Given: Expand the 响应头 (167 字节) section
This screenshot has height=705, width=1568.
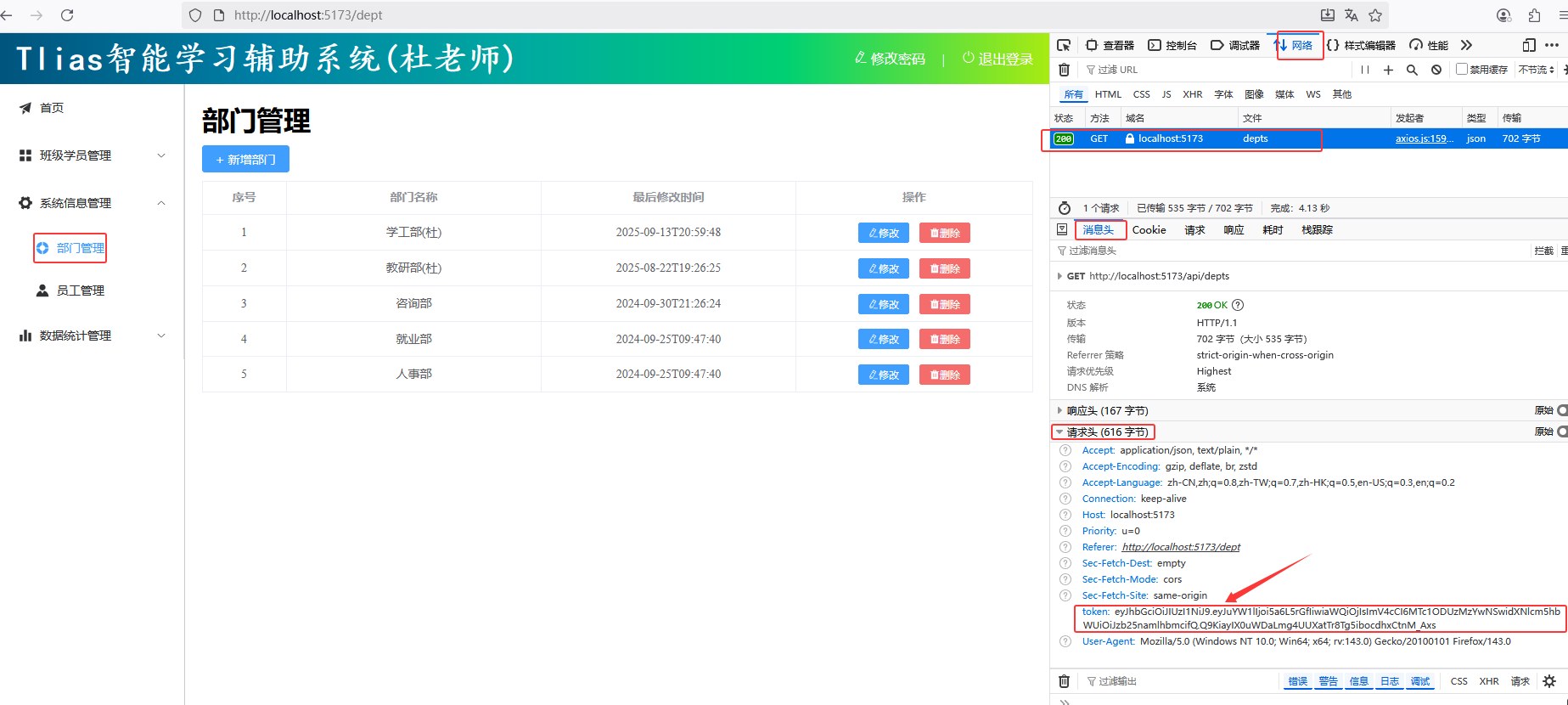Looking at the screenshot, I should tap(1107, 410).
